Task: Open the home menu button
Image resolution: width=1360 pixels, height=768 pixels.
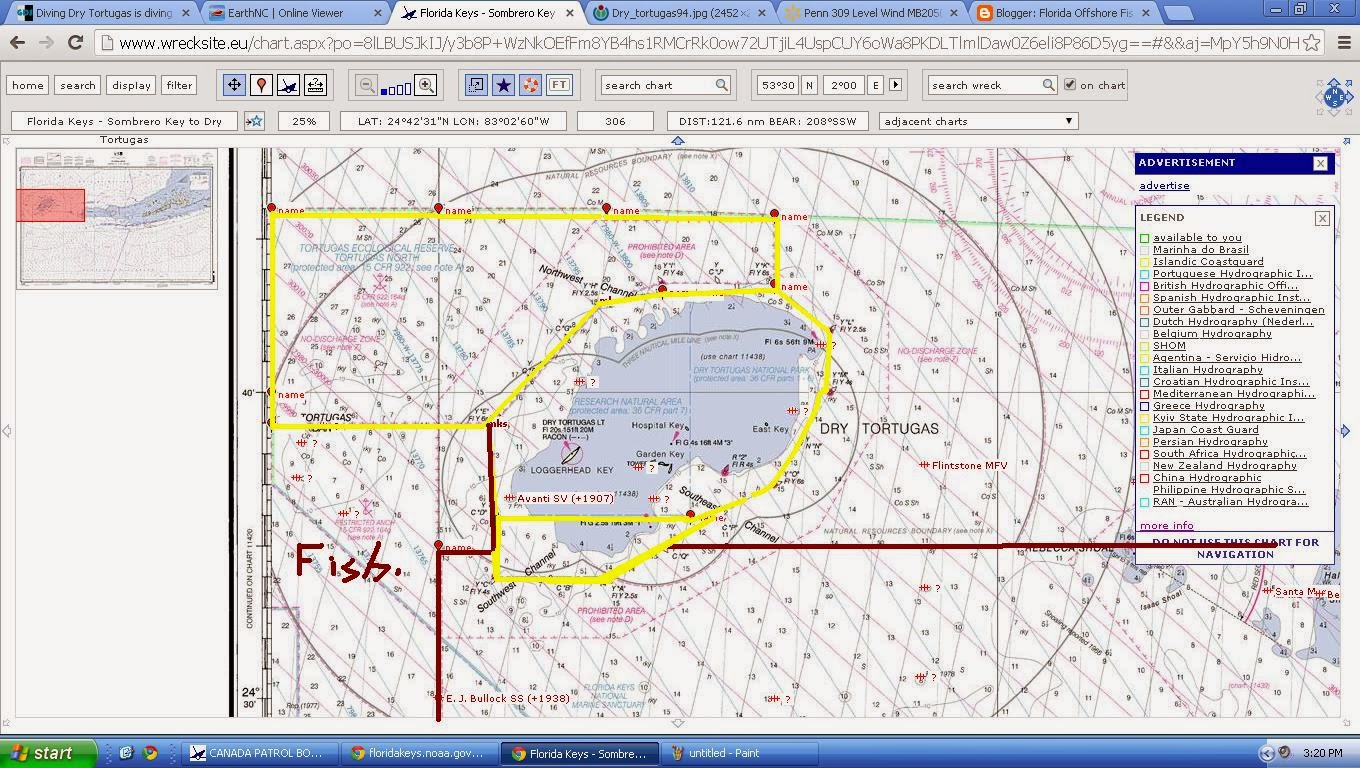Action: [28, 85]
